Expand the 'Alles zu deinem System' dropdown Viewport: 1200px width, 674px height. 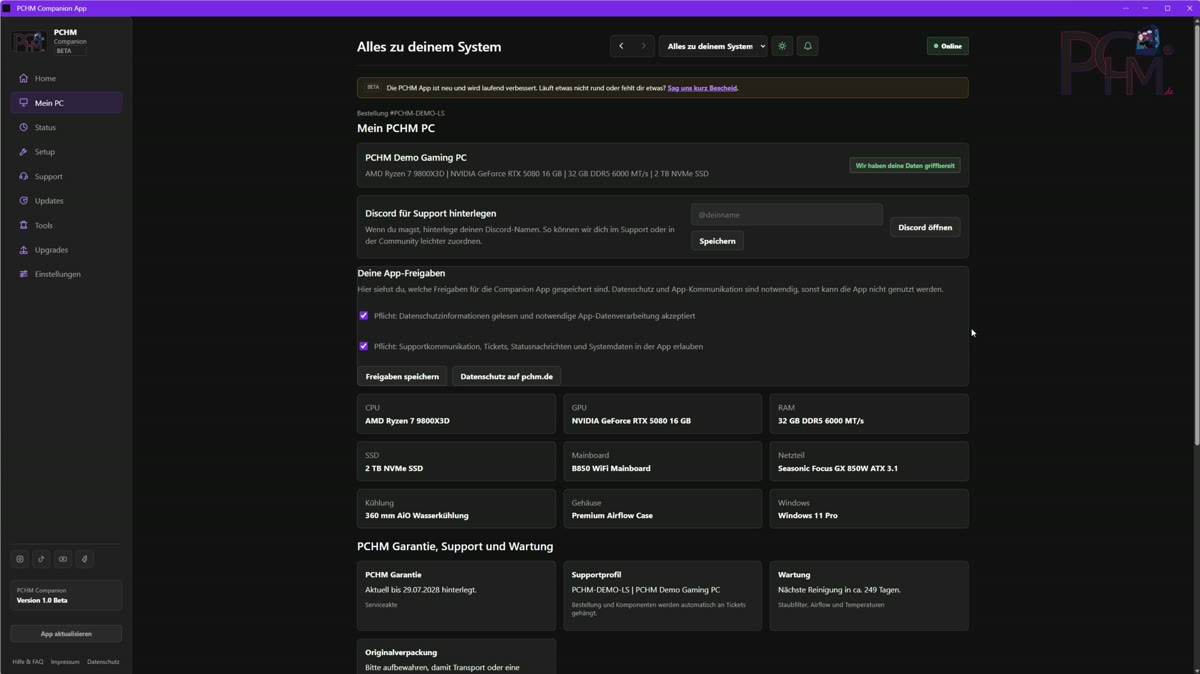pyautogui.click(x=713, y=46)
